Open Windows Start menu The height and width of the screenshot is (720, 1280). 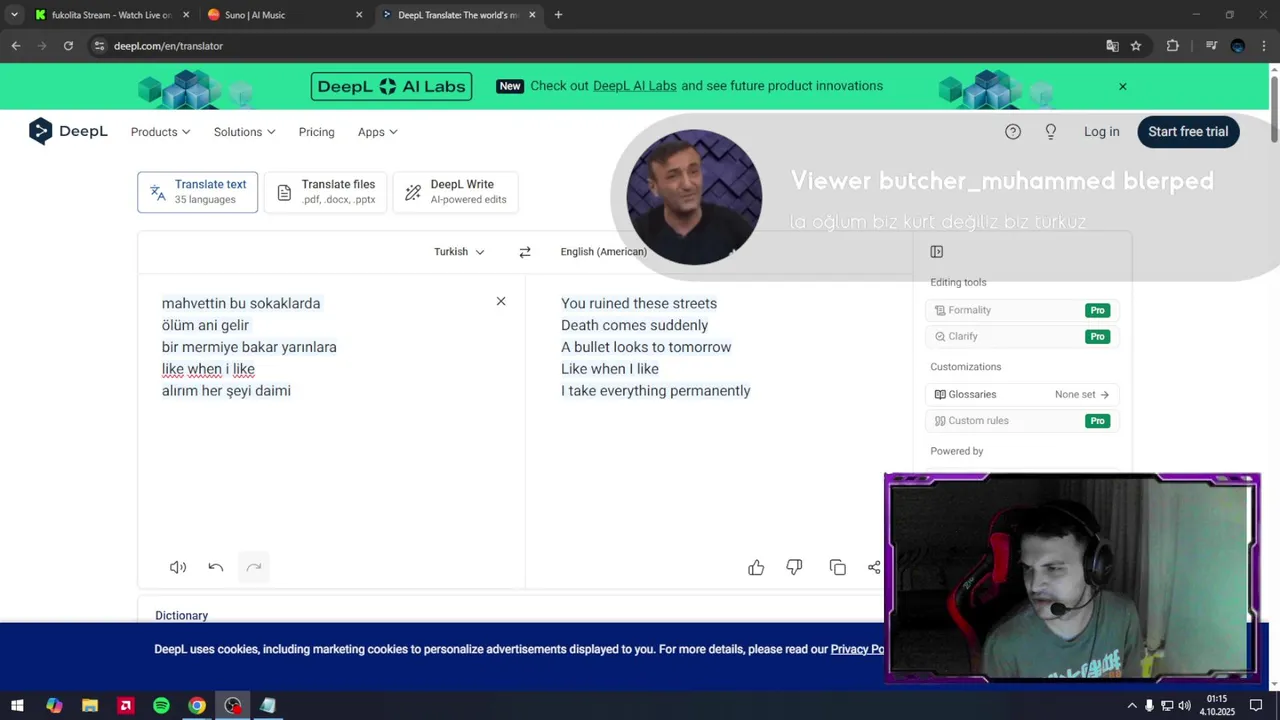17,706
